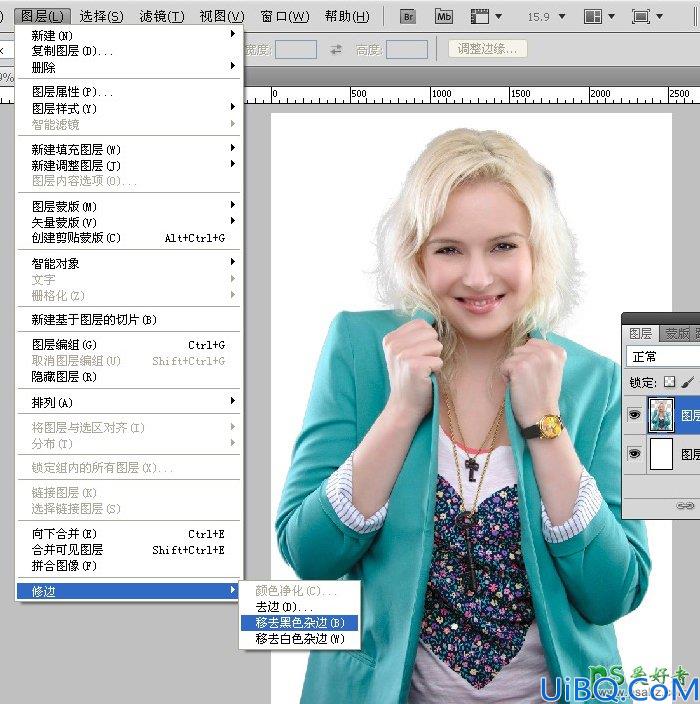Choose 新建基于图层的切片 (B)
Image resolution: width=700 pixels, height=704 pixels.
(x=128, y=320)
